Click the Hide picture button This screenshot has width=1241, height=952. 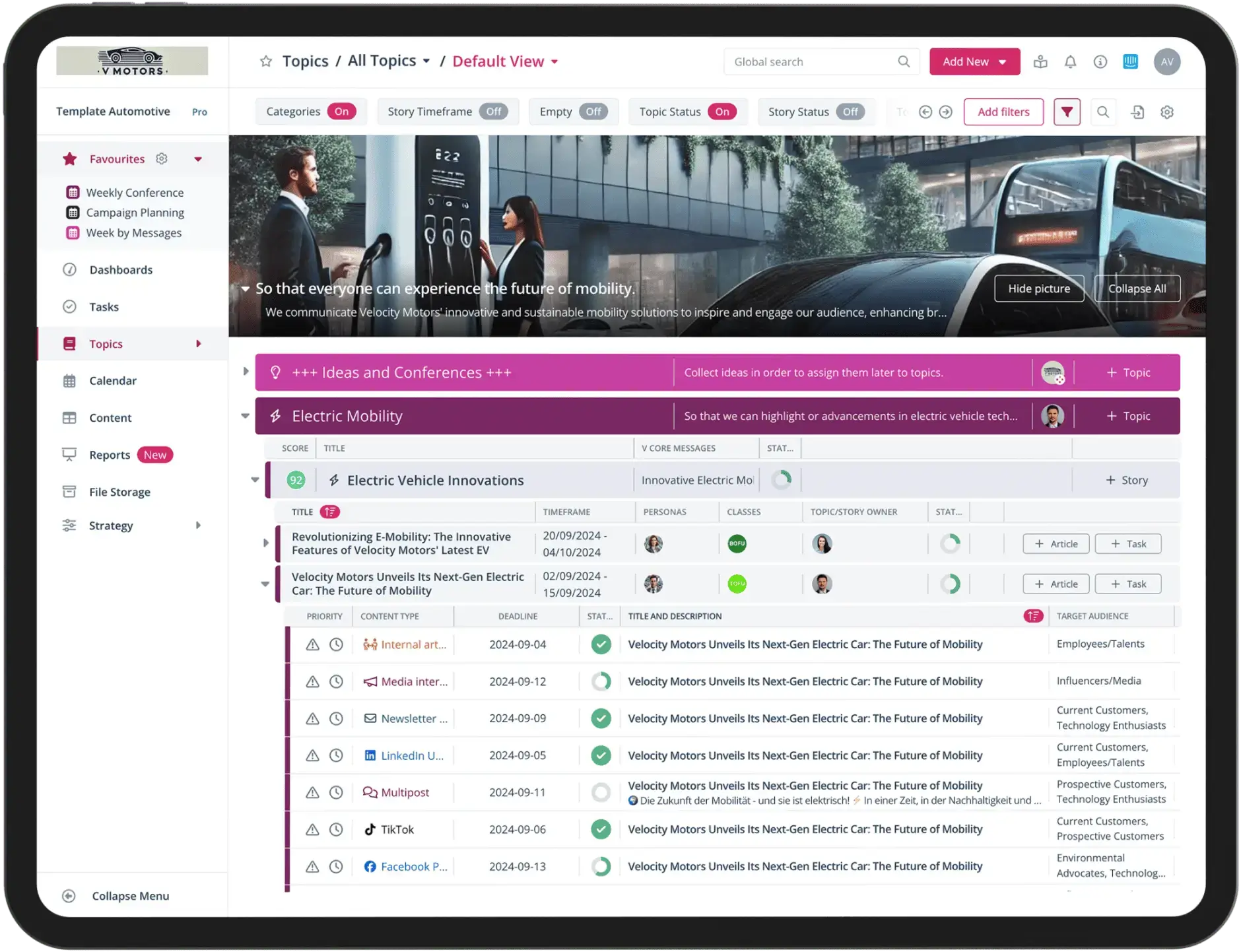(x=1038, y=289)
